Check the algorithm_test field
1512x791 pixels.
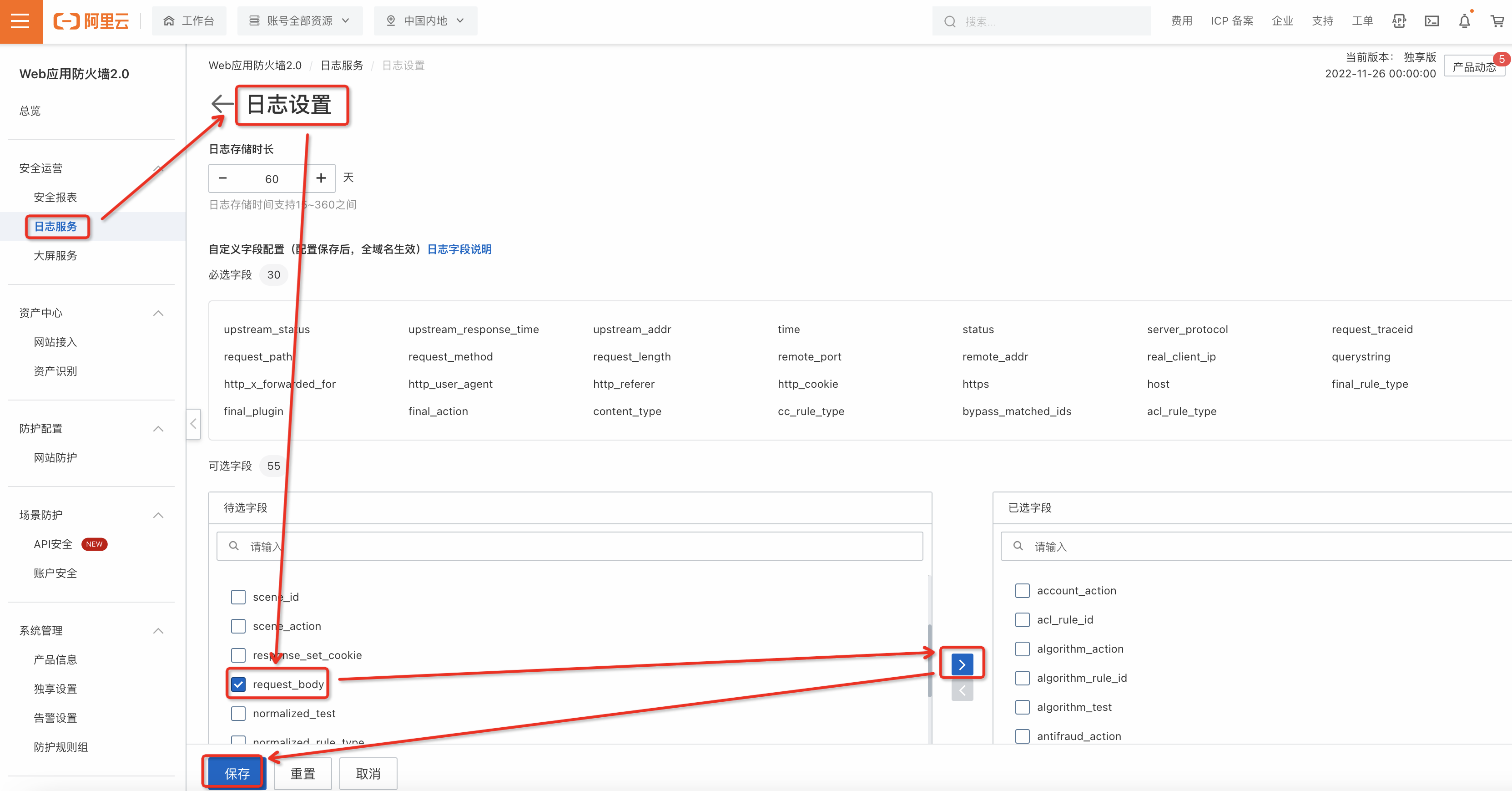1022,707
